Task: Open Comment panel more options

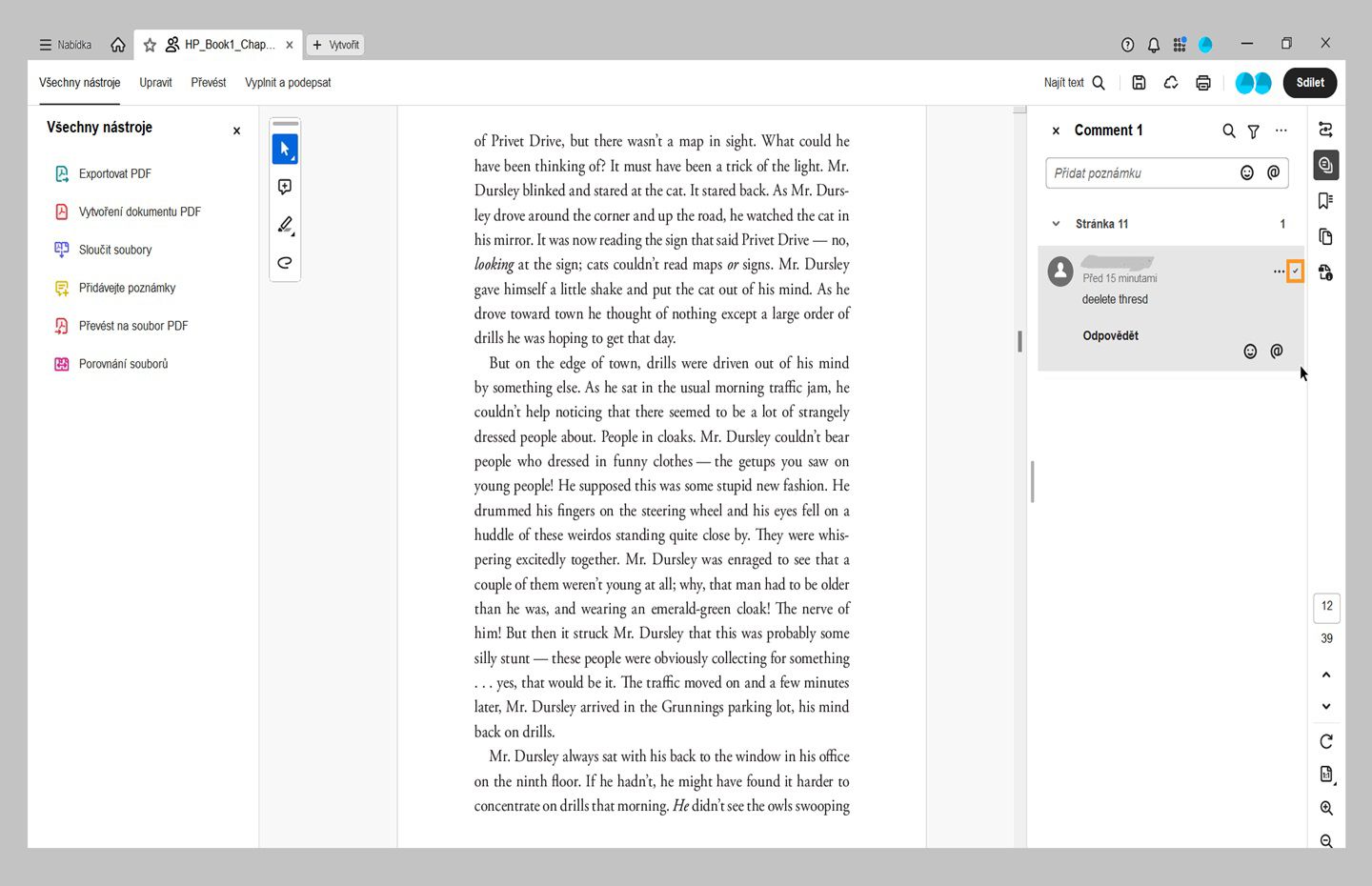Action: click(1281, 131)
